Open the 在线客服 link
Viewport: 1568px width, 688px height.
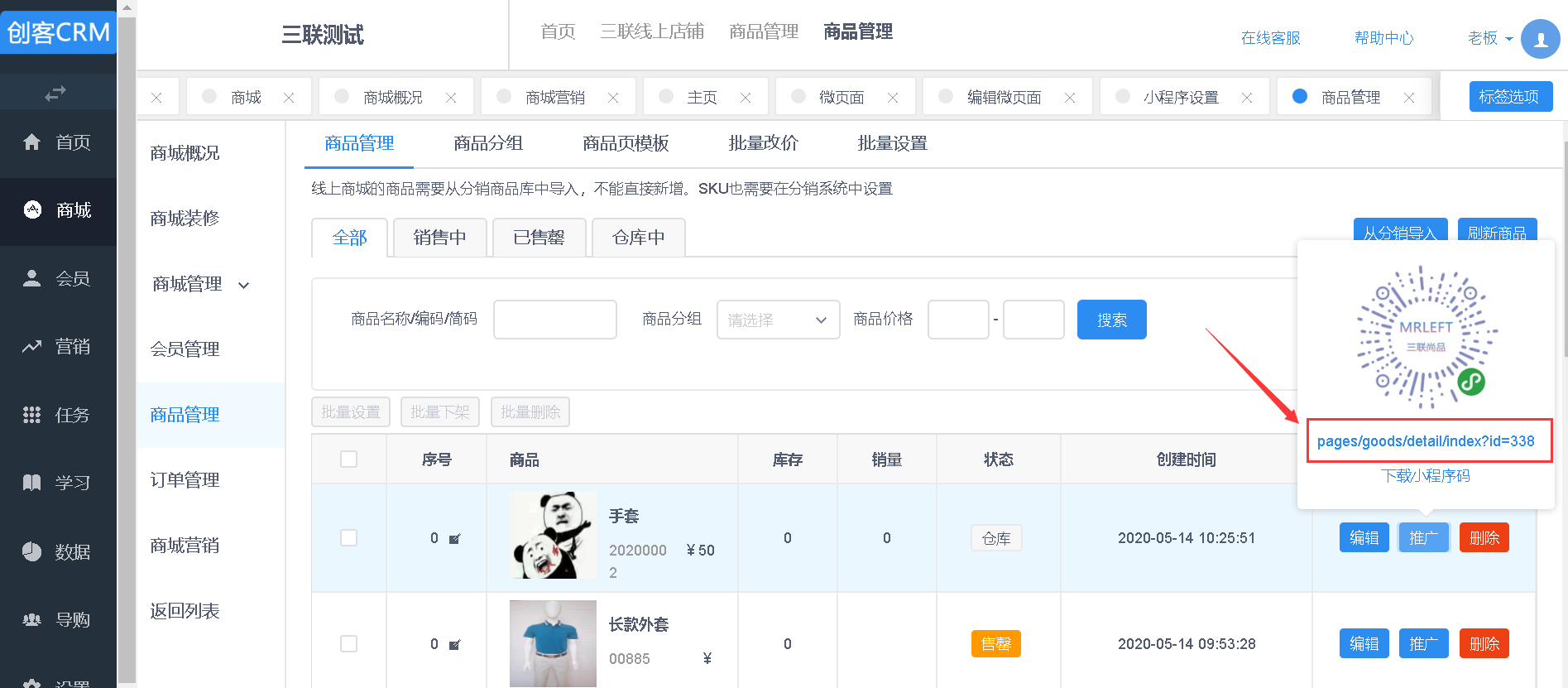[x=1270, y=38]
